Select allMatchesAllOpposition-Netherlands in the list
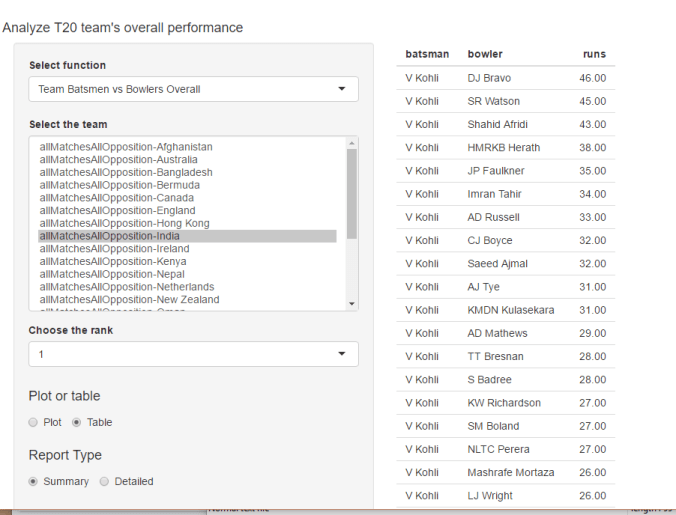This screenshot has width=676, height=515. pyautogui.click(x=127, y=287)
